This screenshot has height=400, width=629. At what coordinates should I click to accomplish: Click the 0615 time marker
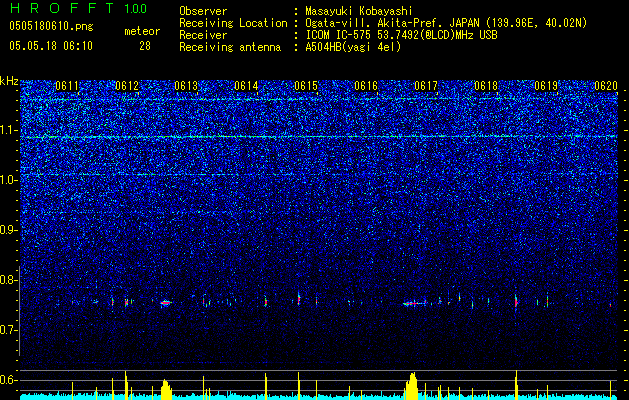click(x=306, y=86)
